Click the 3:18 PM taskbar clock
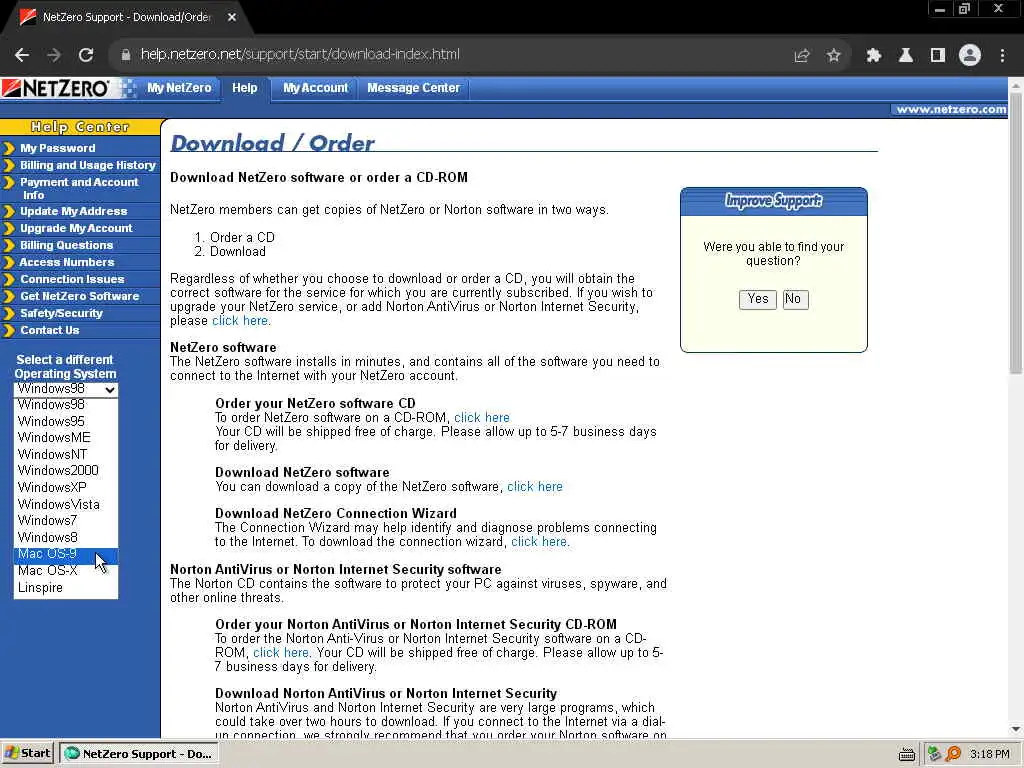The width and height of the screenshot is (1024, 768). click(x=989, y=754)
